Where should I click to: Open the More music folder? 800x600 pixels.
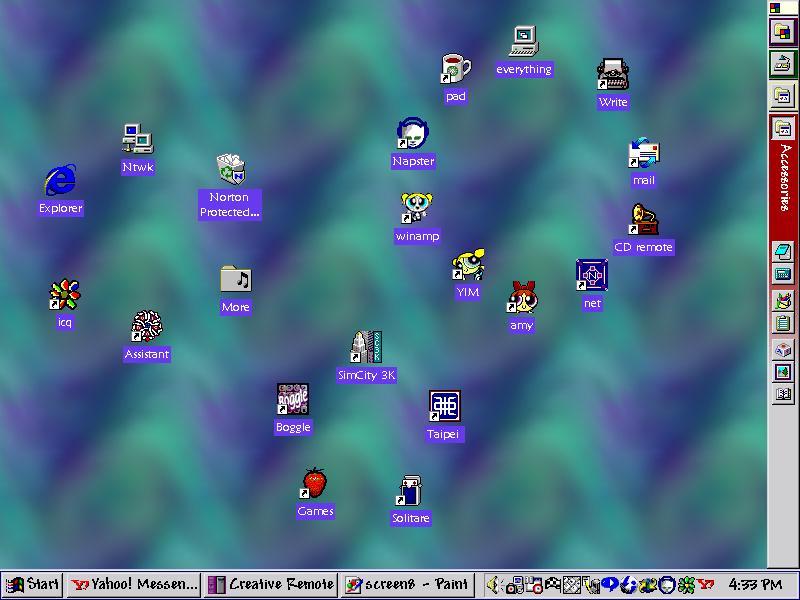pyautogui.click(x=235, y=279)
